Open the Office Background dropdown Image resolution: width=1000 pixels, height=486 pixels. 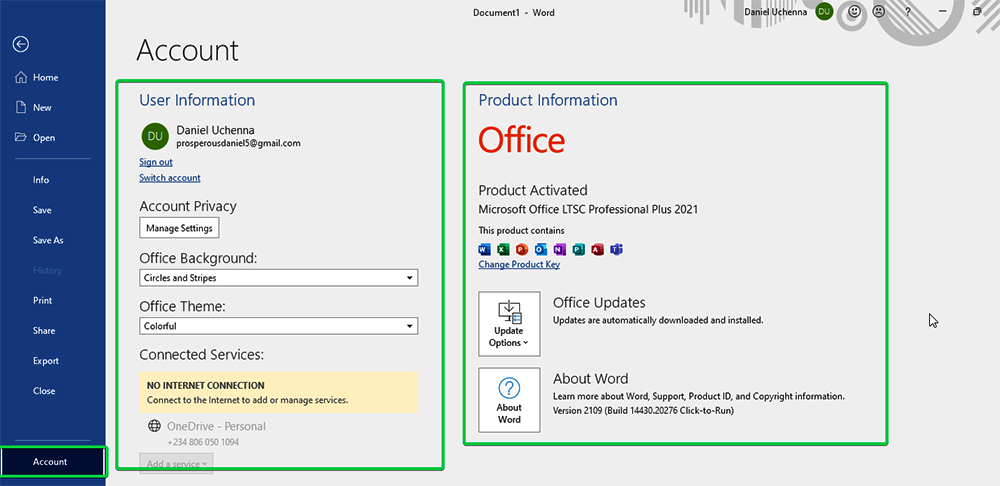(278, 278)
